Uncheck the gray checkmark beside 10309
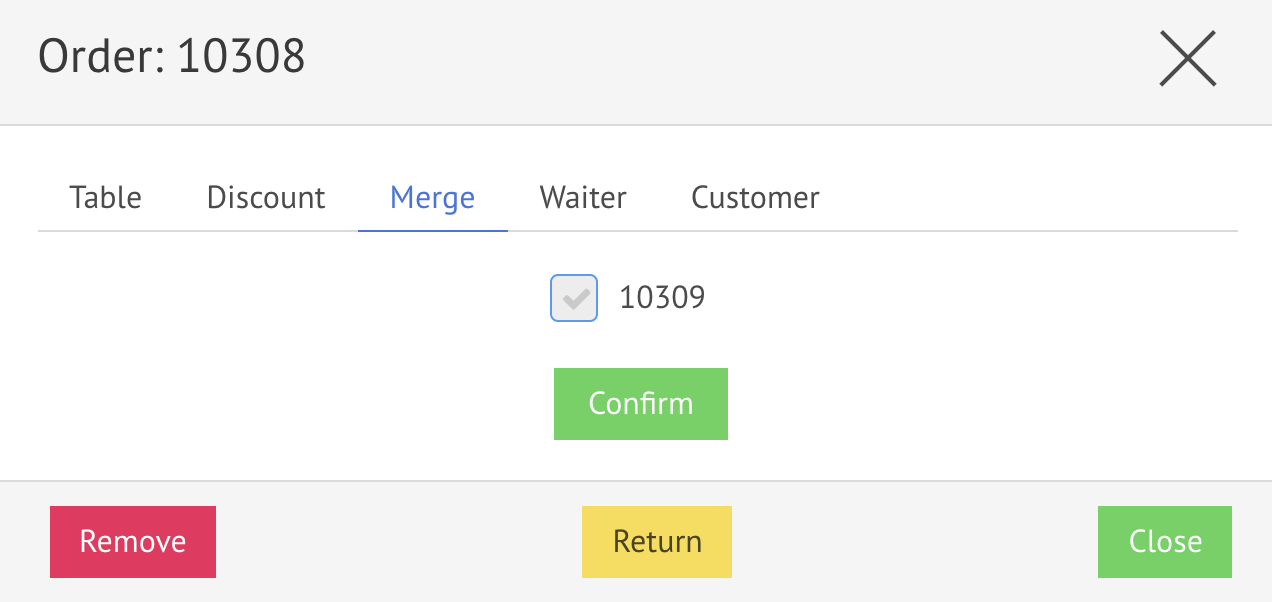This screenshot has width=1272, height=602. pos(574,298)
